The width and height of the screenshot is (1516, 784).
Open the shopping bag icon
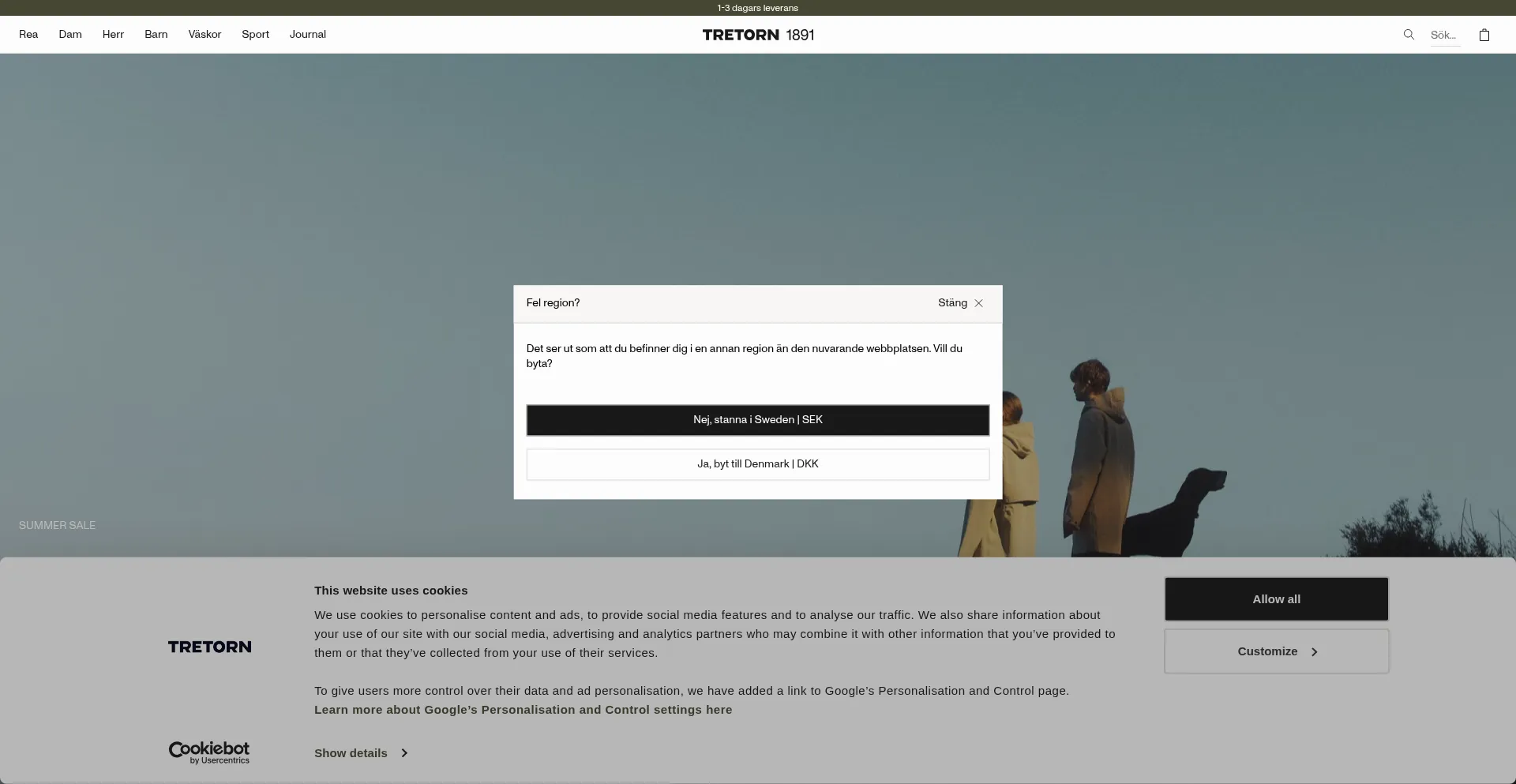1484,35
